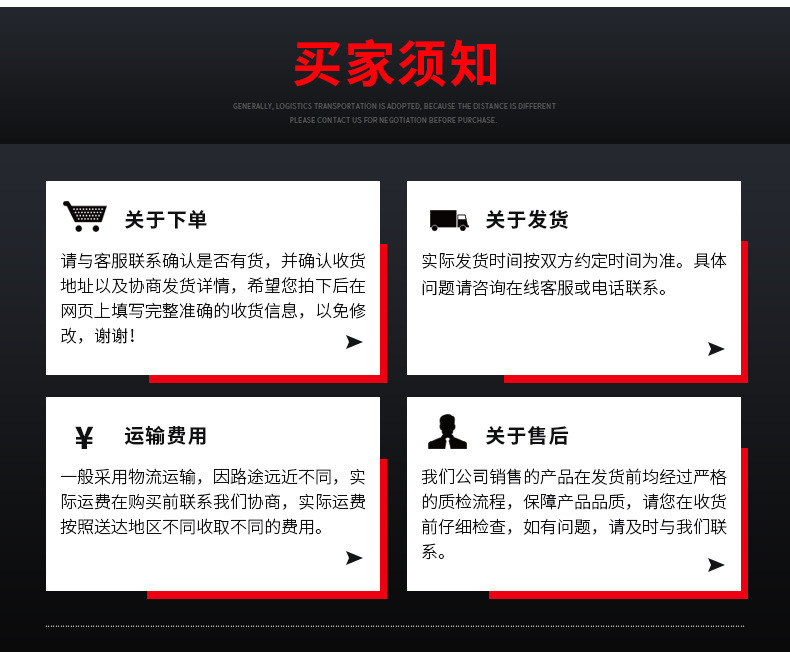The width and height of the screenshot is (790, 652).
Task: Open the 关于售后 heading
Action: [x=527, y=436]
